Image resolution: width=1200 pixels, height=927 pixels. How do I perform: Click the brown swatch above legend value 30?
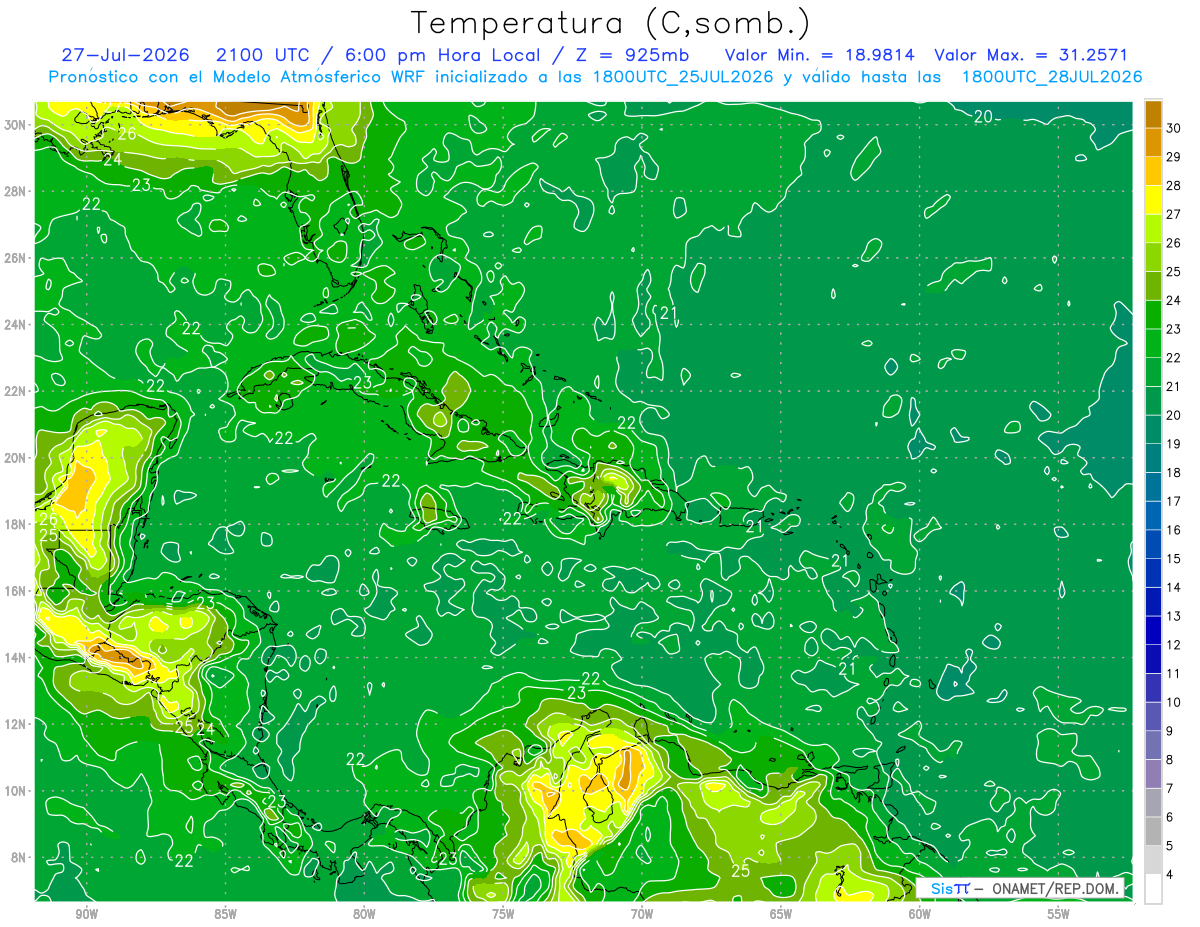[1153, 114]
